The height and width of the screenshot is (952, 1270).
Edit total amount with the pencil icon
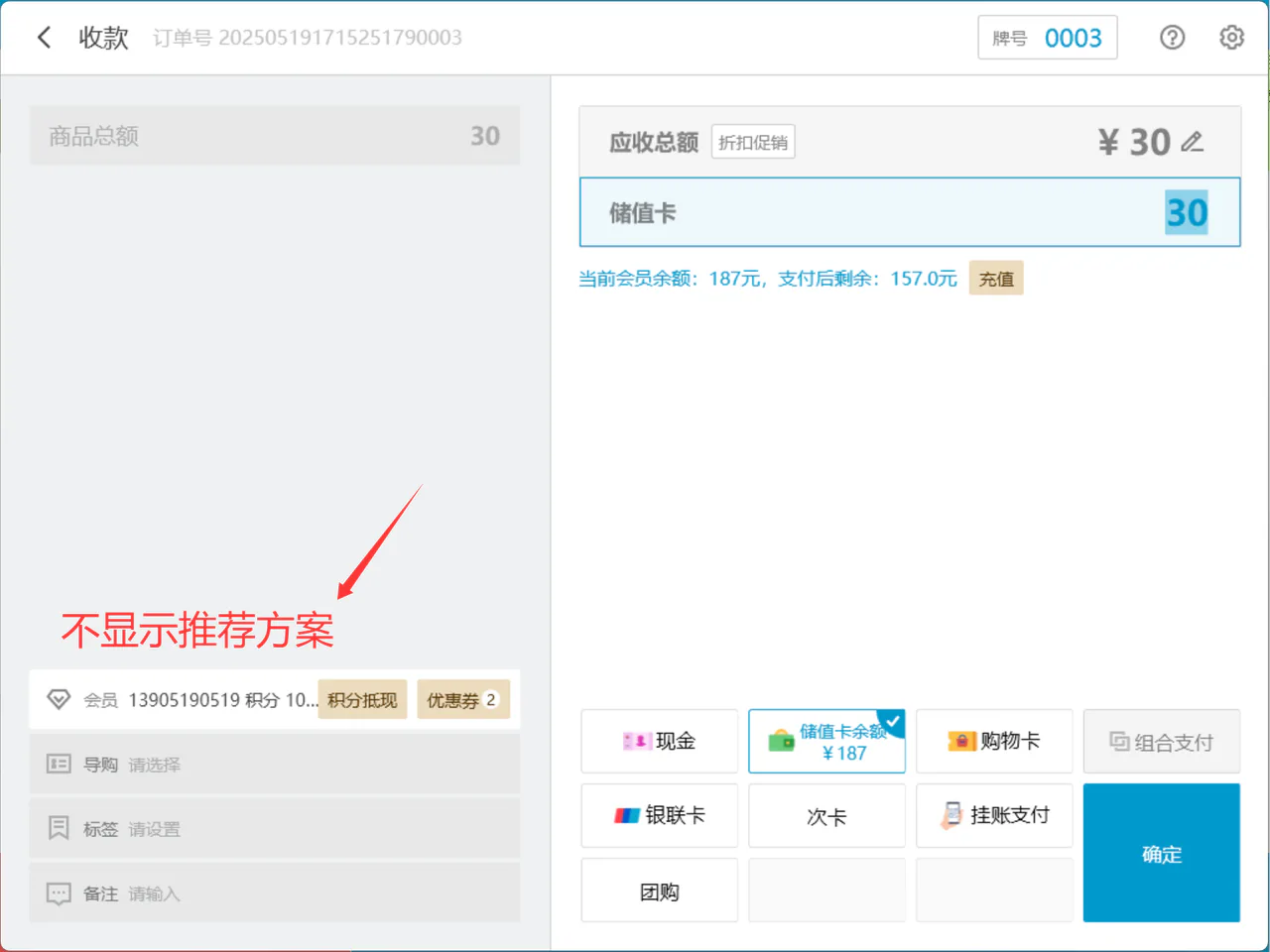(x=1193, y=142)
